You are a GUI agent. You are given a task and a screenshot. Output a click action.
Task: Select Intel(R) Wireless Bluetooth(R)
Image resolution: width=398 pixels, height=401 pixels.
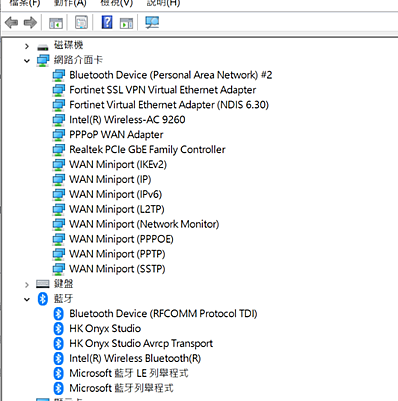point(135,358)
